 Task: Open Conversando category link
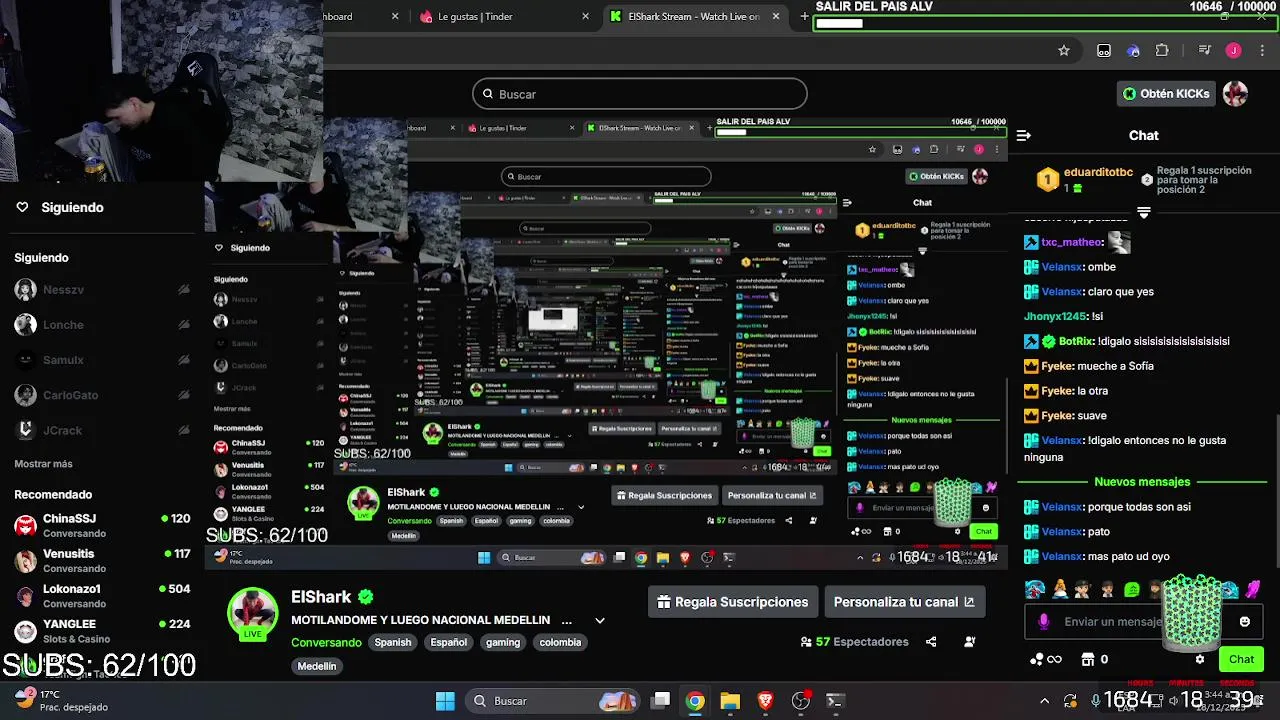click(x=326, y=642)
